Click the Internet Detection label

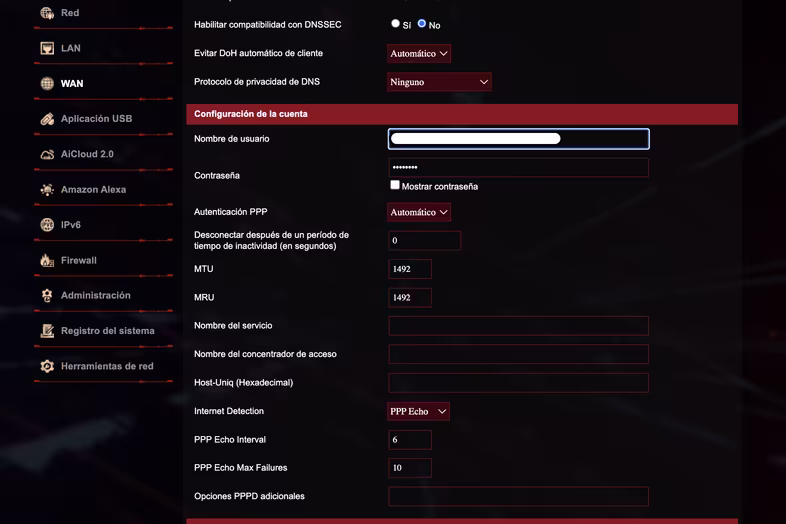(x=229, y=411)
